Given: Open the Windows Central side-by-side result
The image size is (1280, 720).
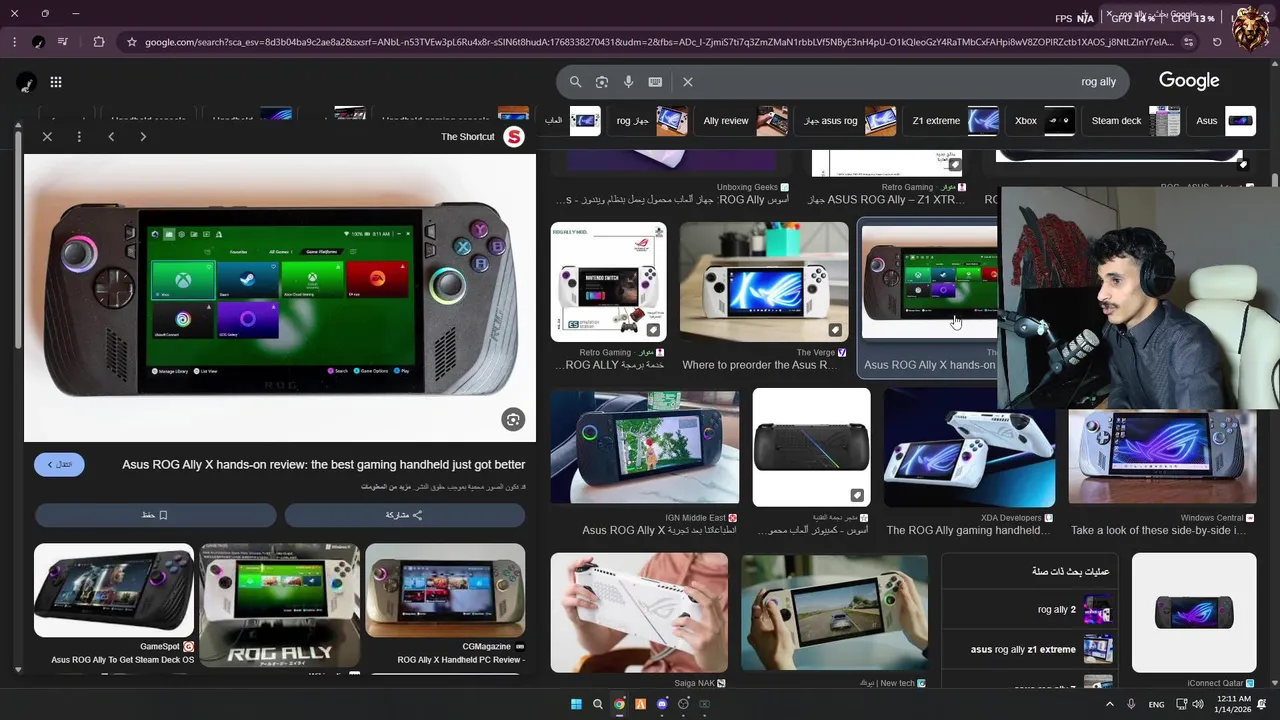Looking at the screenshot, I should (1162, 455).
